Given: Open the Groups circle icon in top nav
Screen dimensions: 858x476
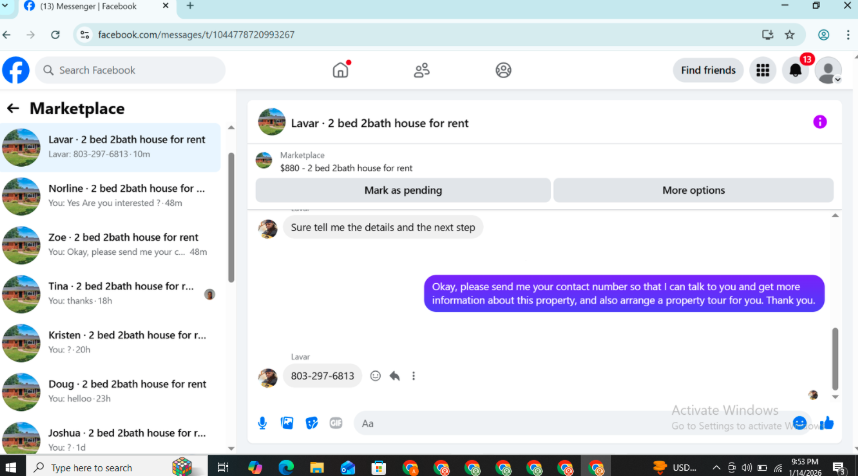Looking at the screenshot, I should pyautogui.click(x=503, y=70).
